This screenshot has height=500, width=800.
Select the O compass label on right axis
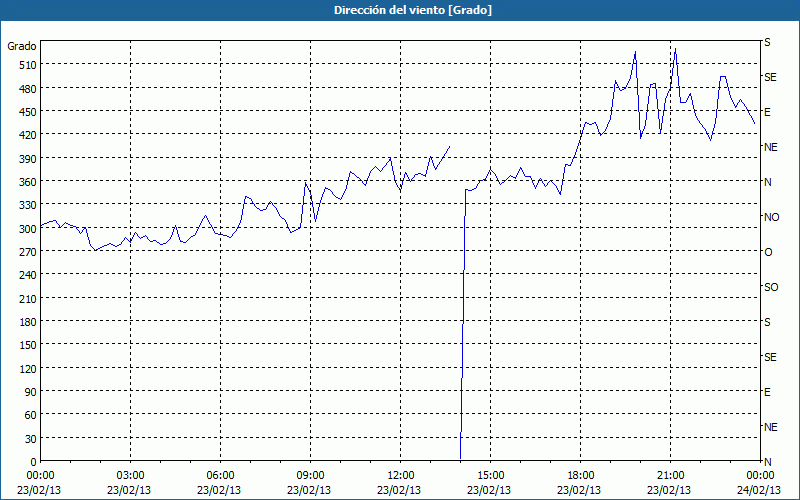pos(768,252)
